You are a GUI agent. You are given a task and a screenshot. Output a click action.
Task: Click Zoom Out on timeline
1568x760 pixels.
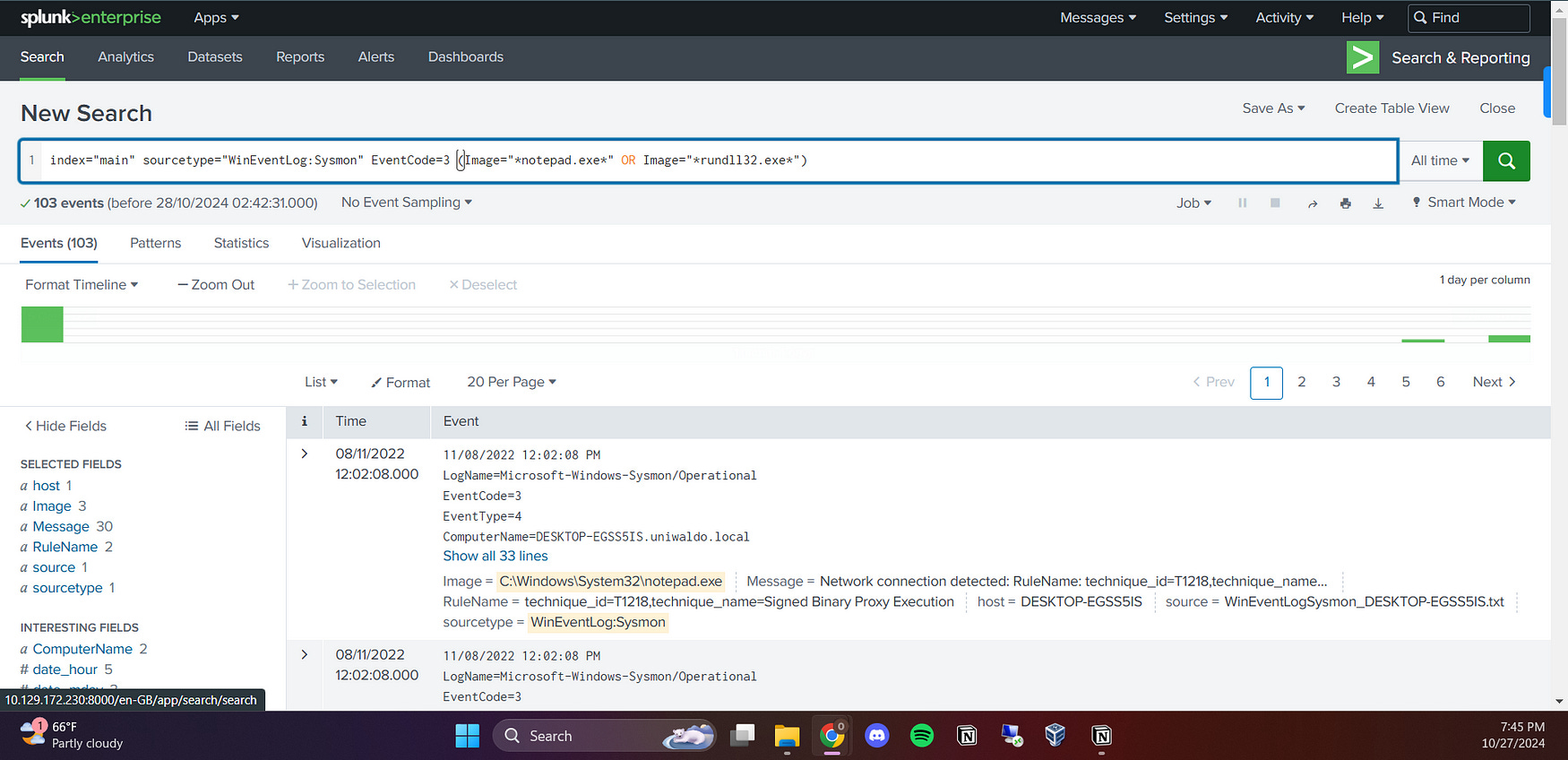[x=216, y=285]
